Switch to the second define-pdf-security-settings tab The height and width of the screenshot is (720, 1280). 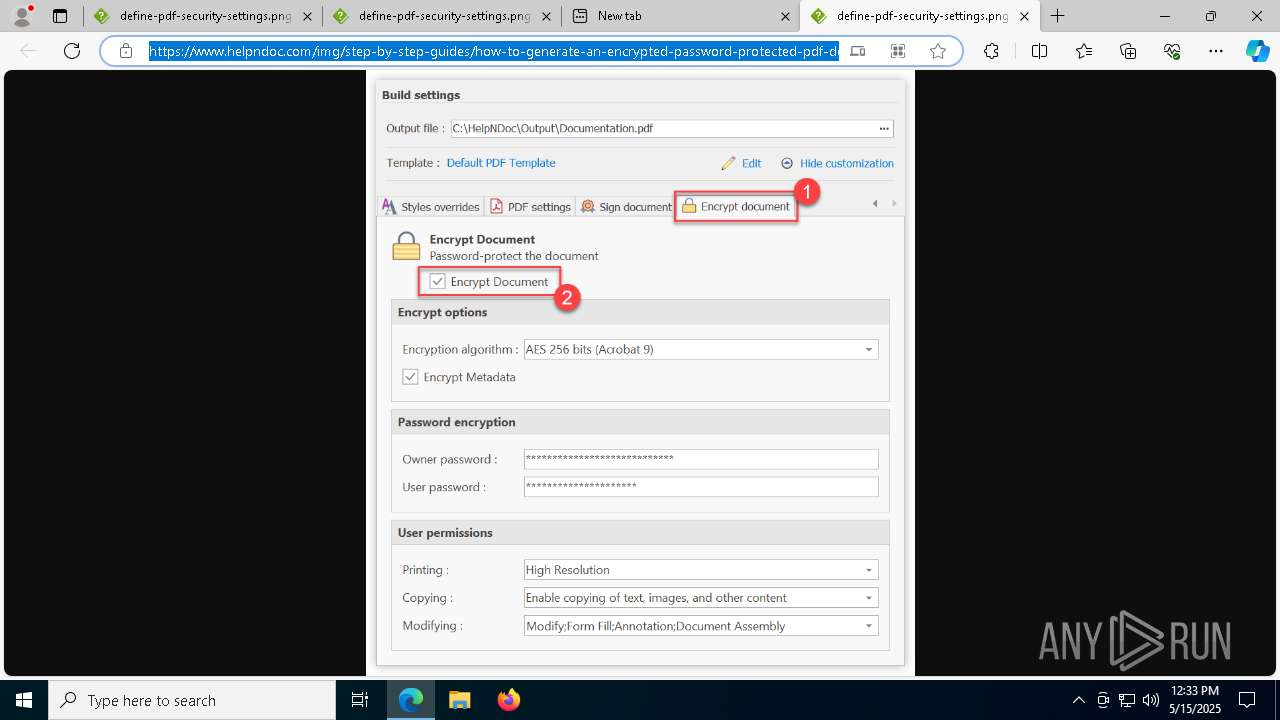click(x=440, y=16)
